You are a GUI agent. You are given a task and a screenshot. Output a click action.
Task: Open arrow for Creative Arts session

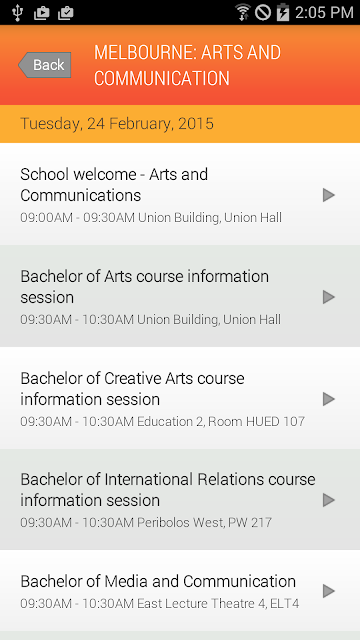[x=329, y=399]
